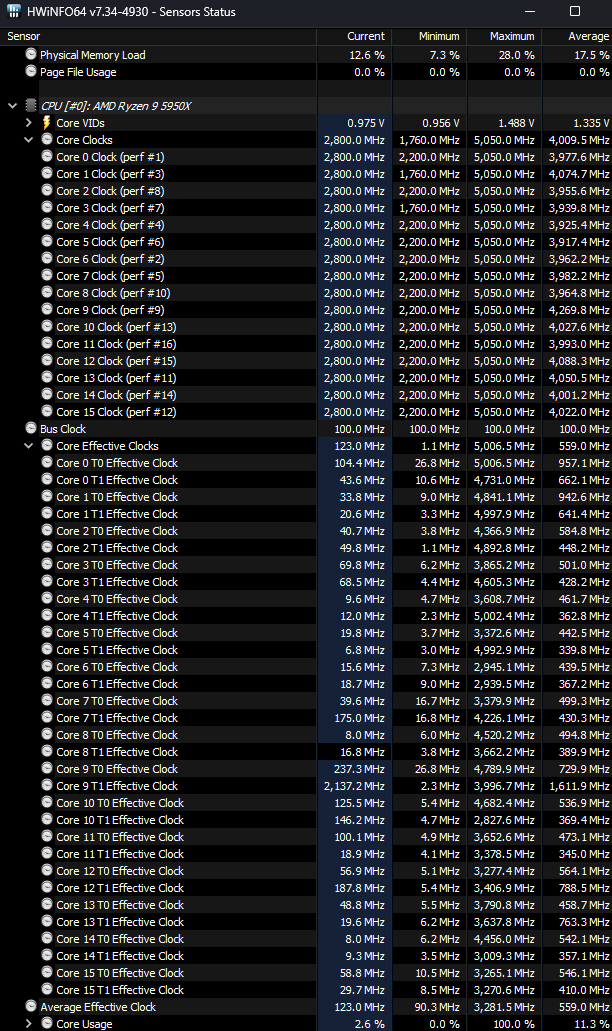This screenshot has height=1031, width=612.
Task: Click the icon beside Core 6 Clock (perf #2)
Action: (x=47, y=258)
